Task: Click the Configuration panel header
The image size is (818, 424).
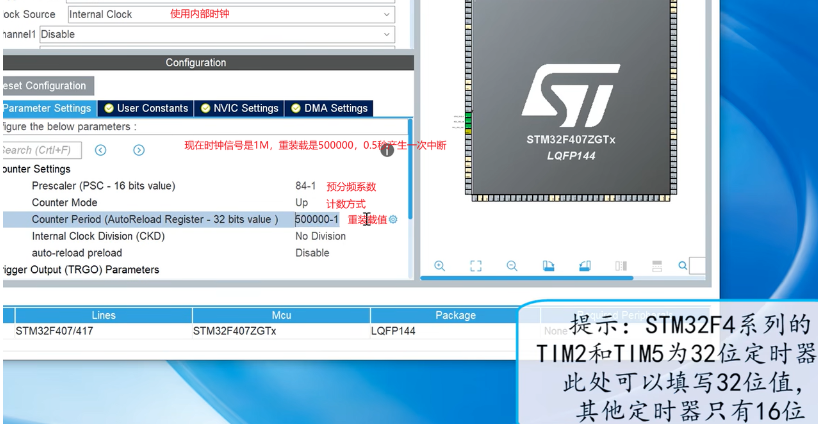Action: coord(208,63)
